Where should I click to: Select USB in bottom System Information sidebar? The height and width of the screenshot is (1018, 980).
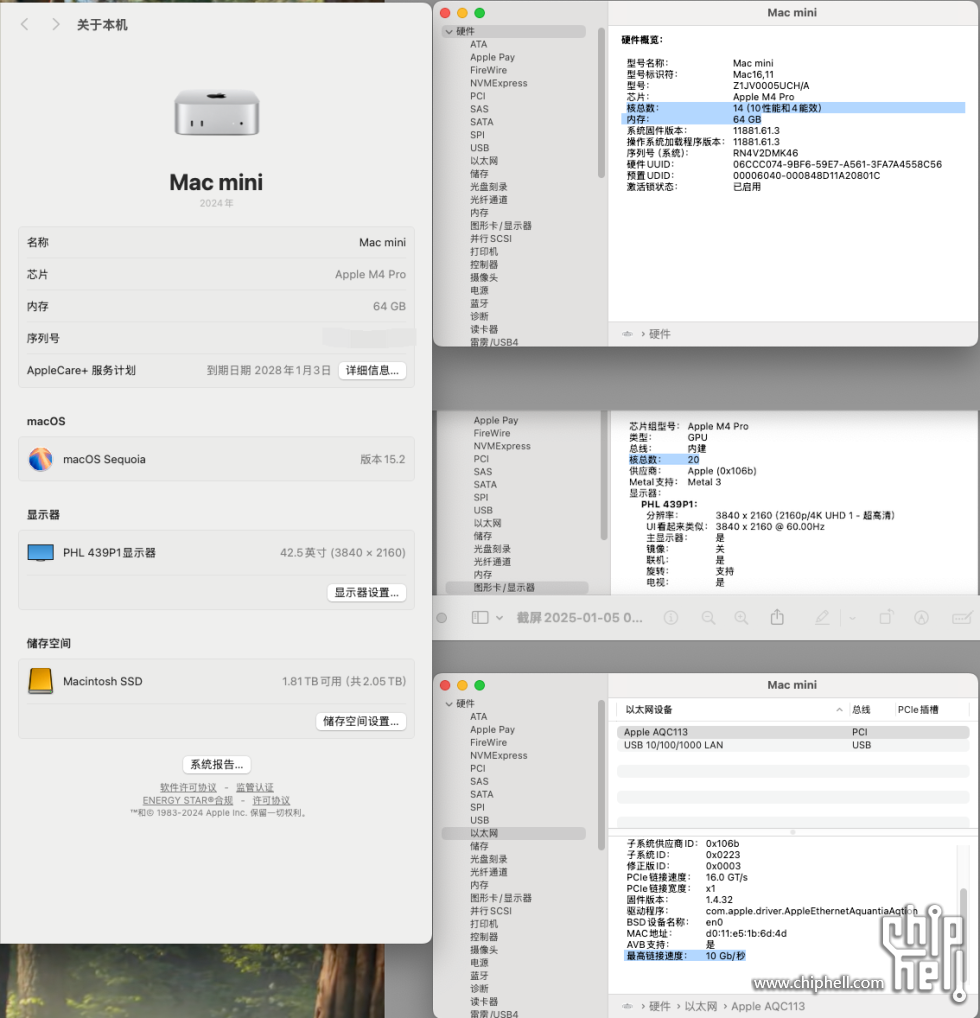pos(479,820)
